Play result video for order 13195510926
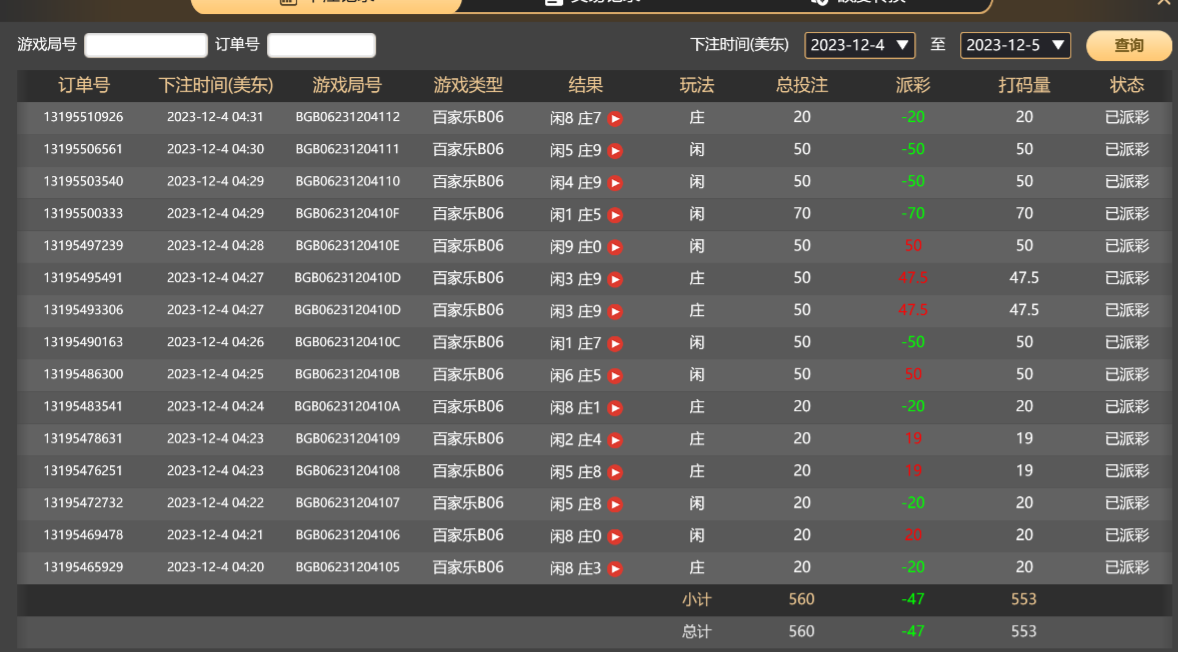 [x=615, y=119]
